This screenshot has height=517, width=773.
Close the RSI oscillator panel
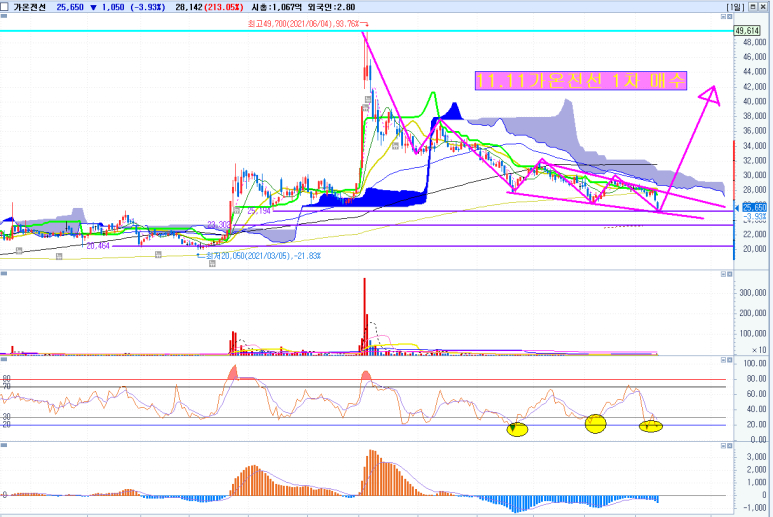[730, 360]
